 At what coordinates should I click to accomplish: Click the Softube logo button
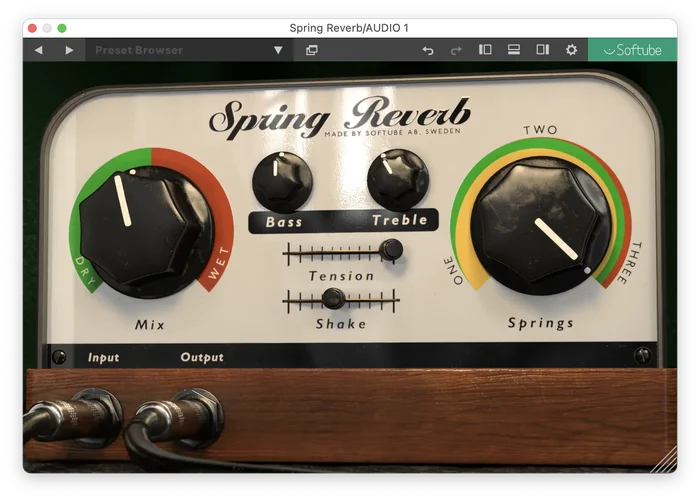(x=632, y=50)
